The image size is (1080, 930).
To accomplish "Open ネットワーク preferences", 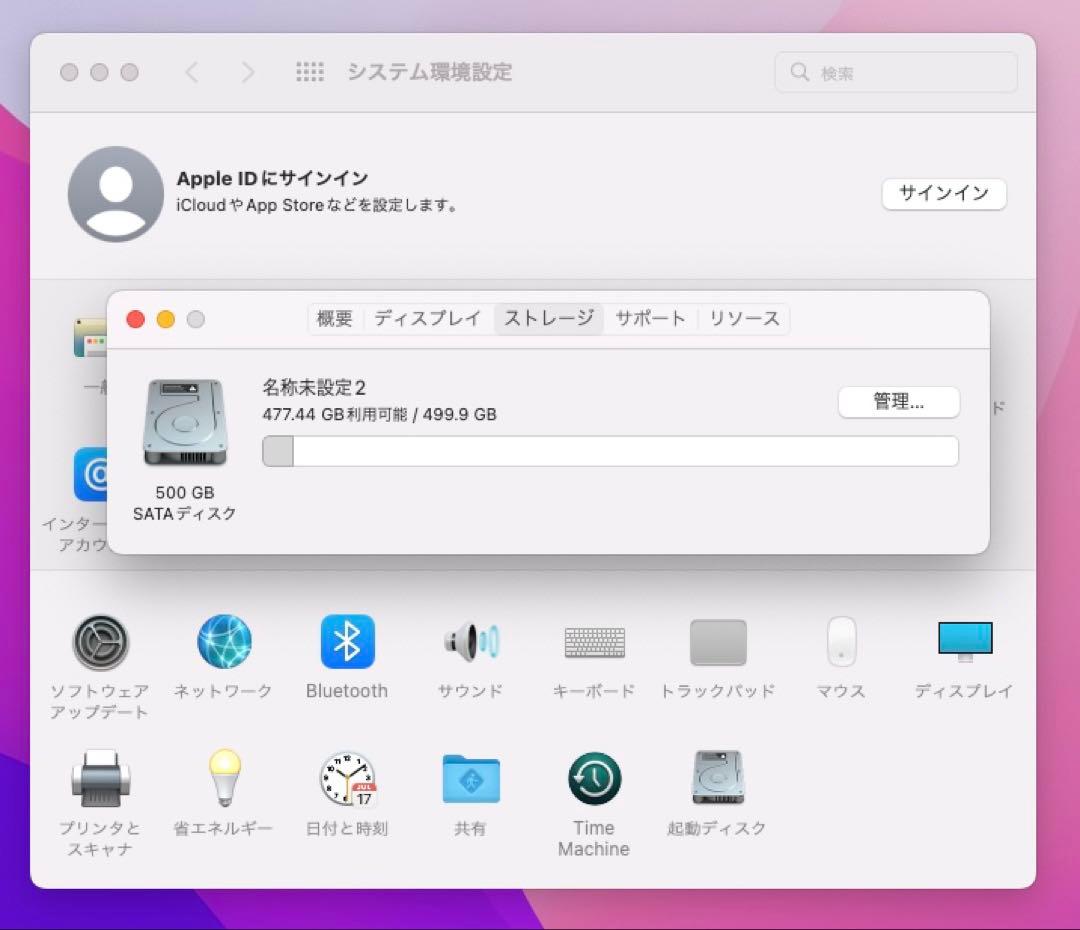I will tap(223, 642).
